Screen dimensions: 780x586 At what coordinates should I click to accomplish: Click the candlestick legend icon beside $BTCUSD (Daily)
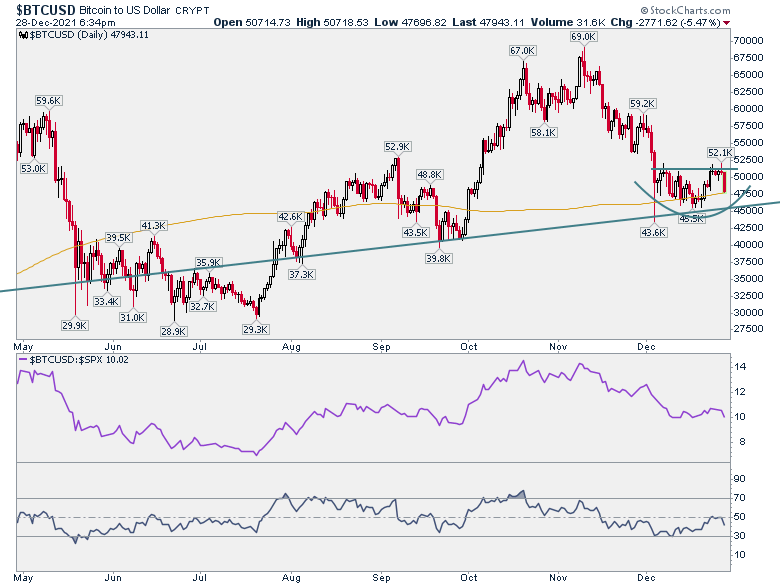coord(23,35)
